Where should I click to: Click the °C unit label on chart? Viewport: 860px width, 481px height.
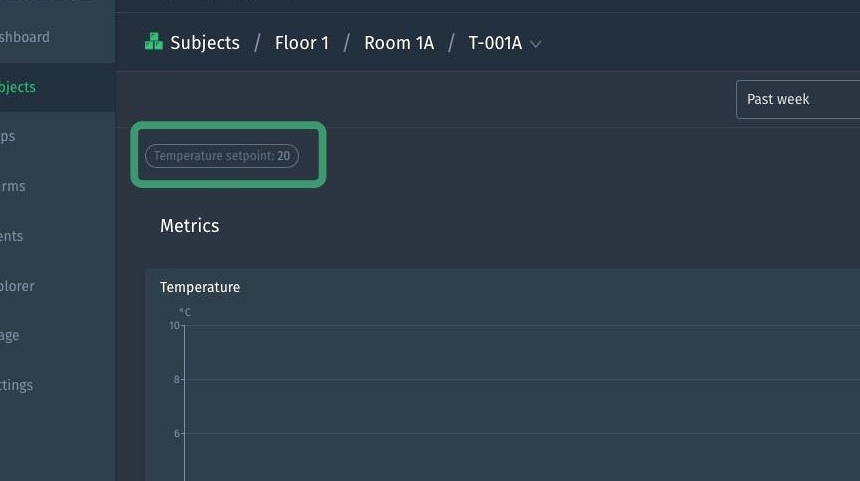pyautogui.click(x=185, y=312)
